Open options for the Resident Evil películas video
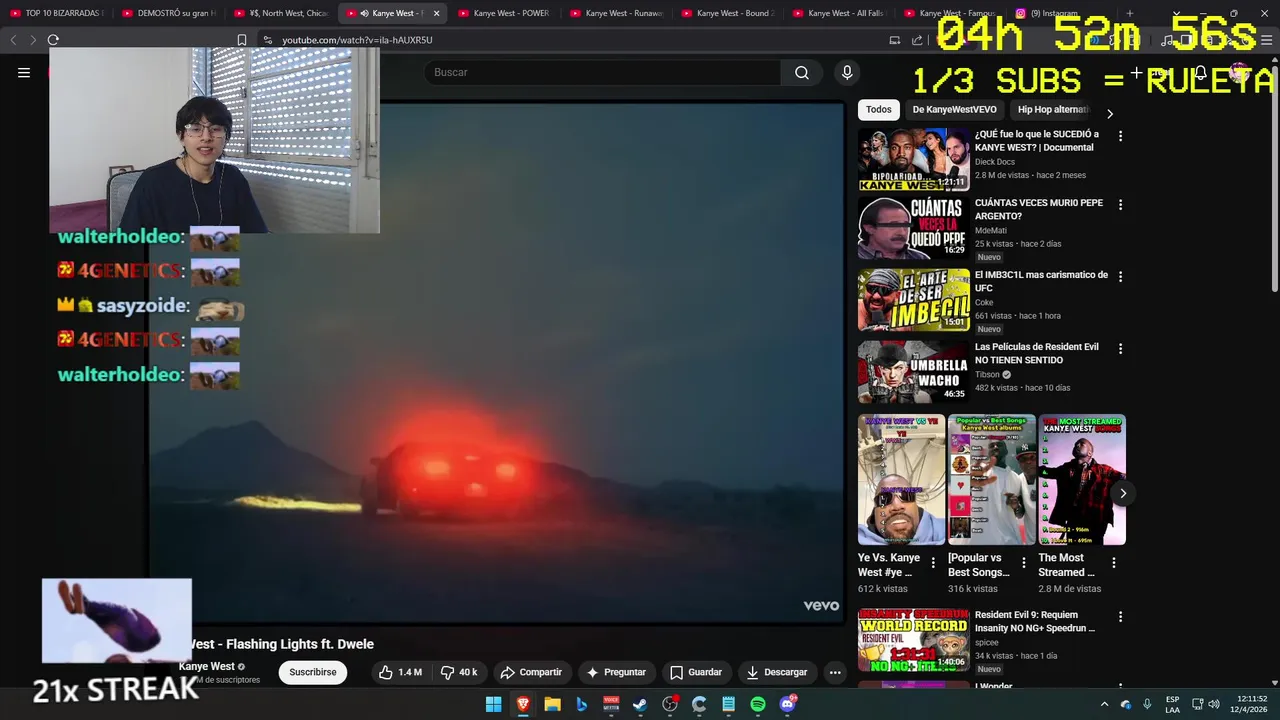1280x720 pixels. (x=1120, y=349)
